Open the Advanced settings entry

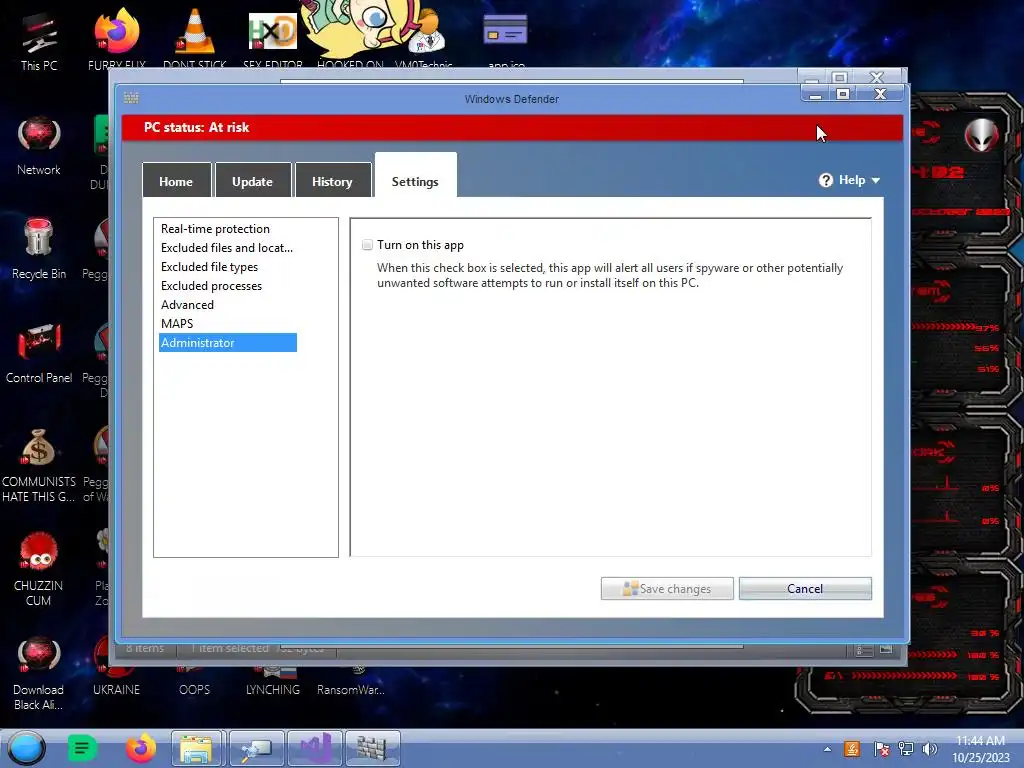187,304
